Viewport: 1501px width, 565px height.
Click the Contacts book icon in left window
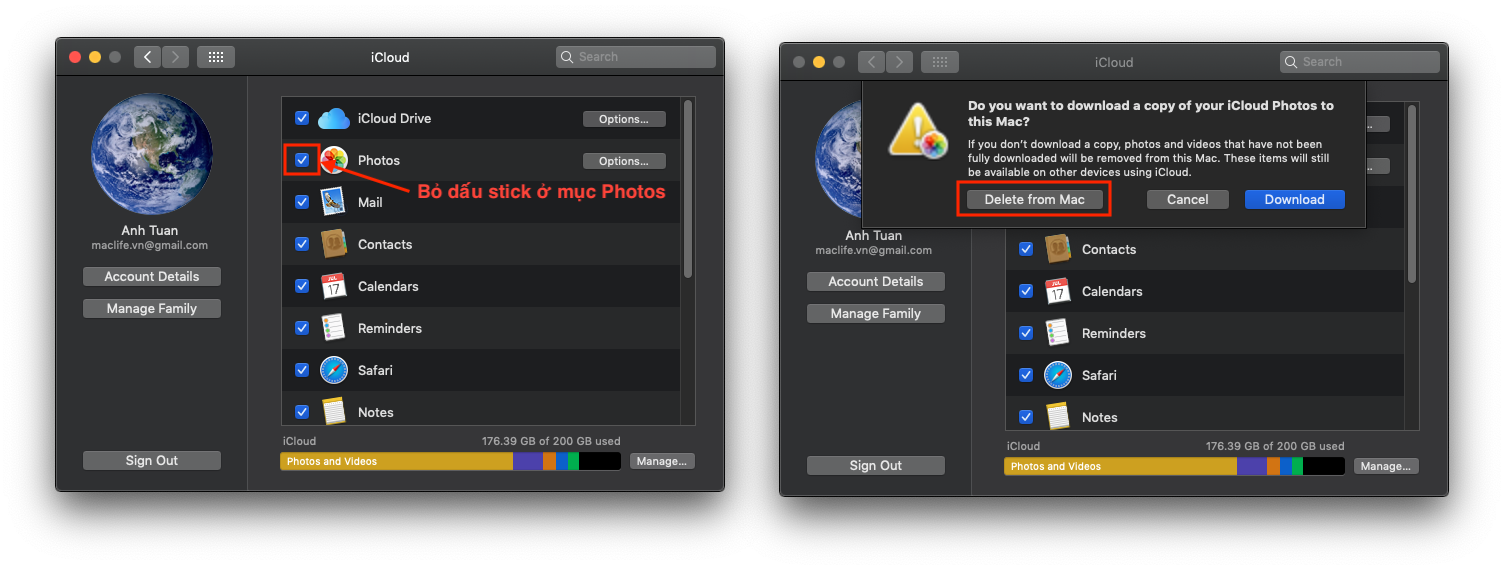pyautogui.click(x=333, y=244)
